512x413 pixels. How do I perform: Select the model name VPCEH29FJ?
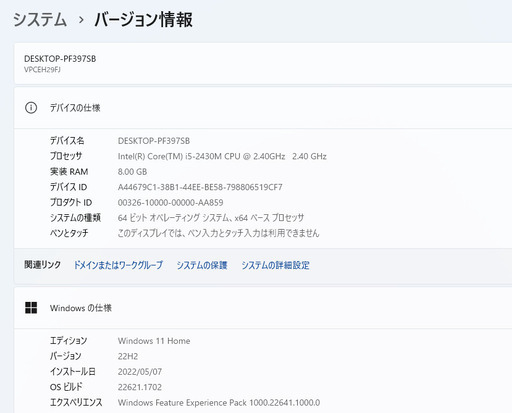pyautogui.click(x=42, y=70)
